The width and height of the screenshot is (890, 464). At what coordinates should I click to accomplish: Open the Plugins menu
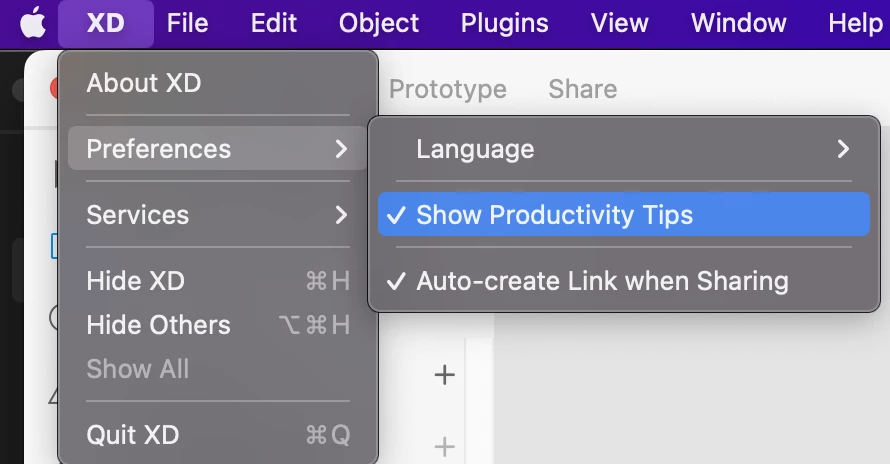pyautogui.click(x=505, y=24)
